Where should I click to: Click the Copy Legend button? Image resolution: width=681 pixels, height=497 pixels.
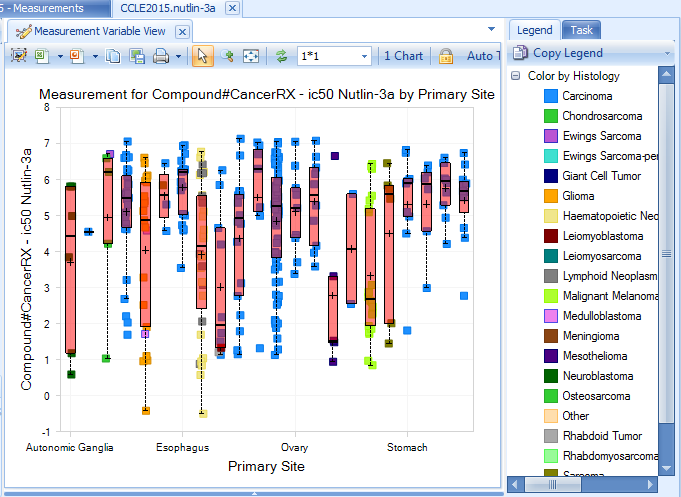[x=568, y=53]
